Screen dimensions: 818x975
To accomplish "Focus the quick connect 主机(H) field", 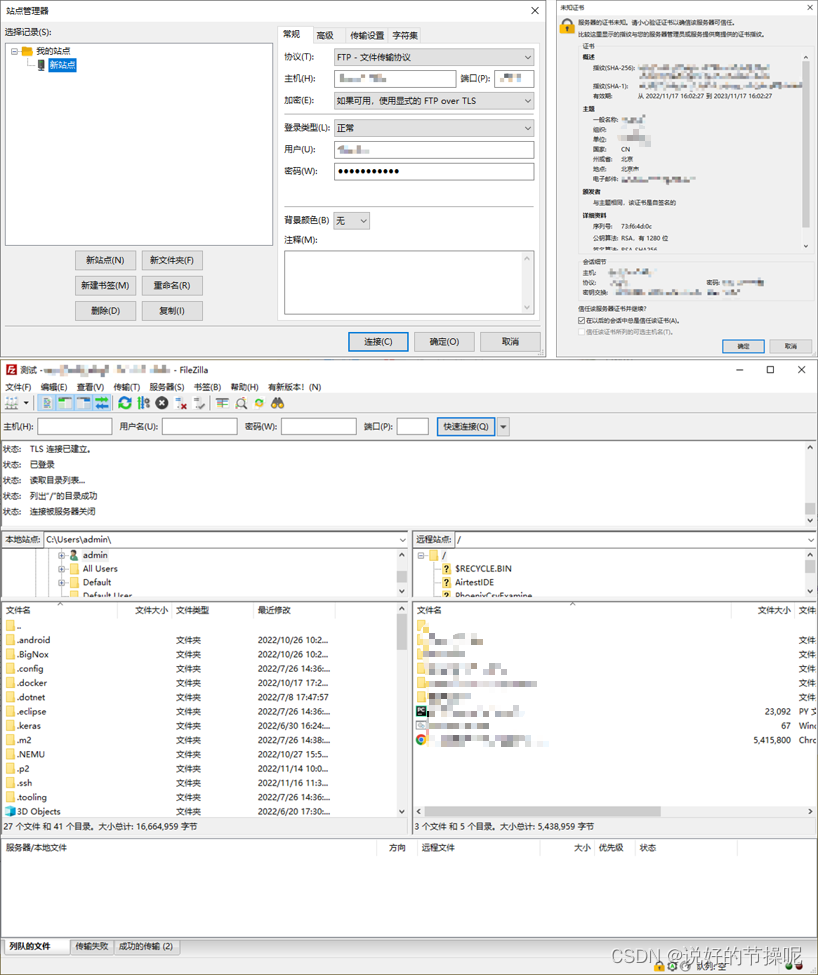I will point(75,427).
